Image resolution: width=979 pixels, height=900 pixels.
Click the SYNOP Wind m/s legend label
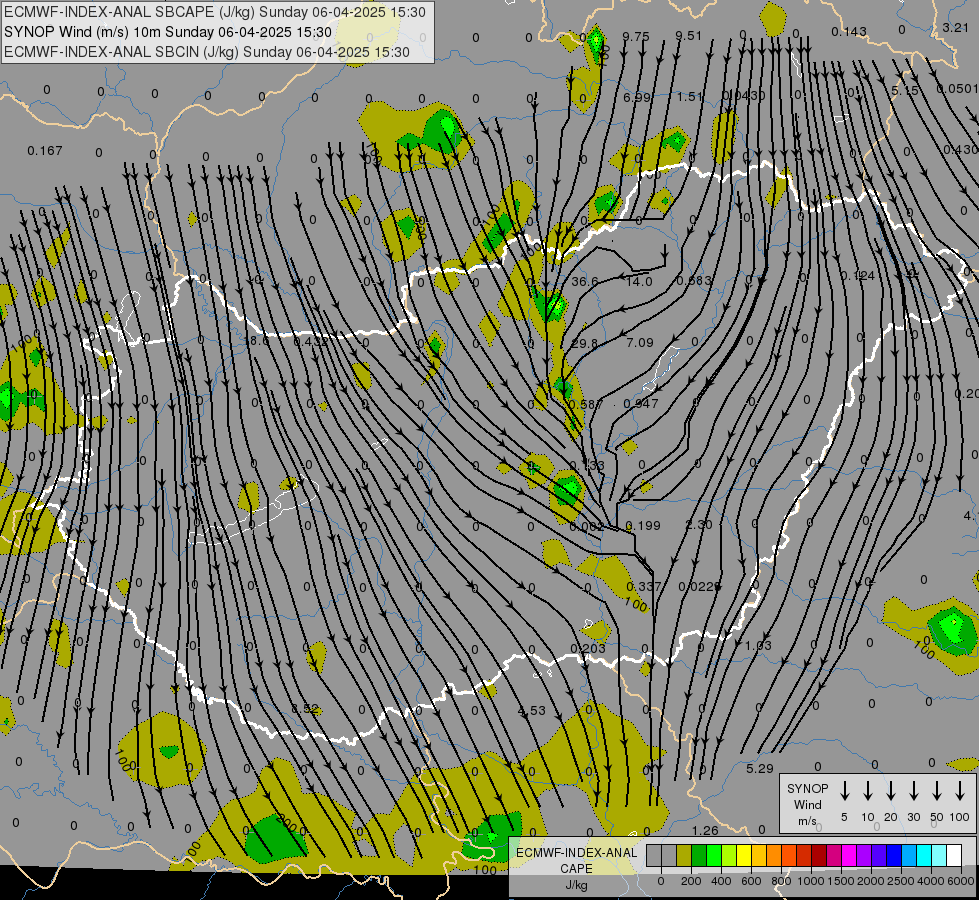[x=807, y=804]
